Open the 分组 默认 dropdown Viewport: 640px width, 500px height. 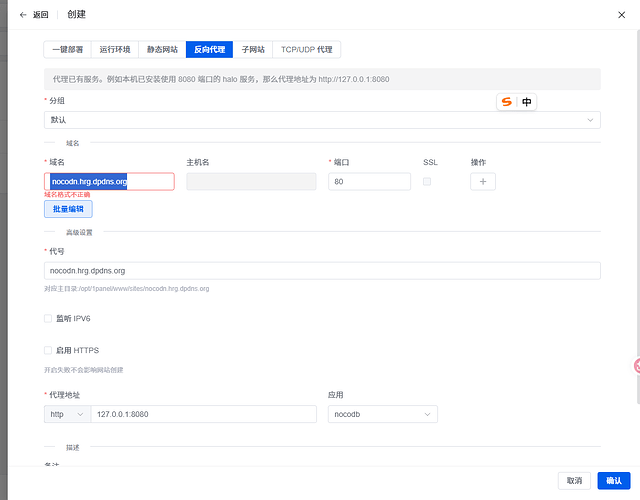click(322, 120)
